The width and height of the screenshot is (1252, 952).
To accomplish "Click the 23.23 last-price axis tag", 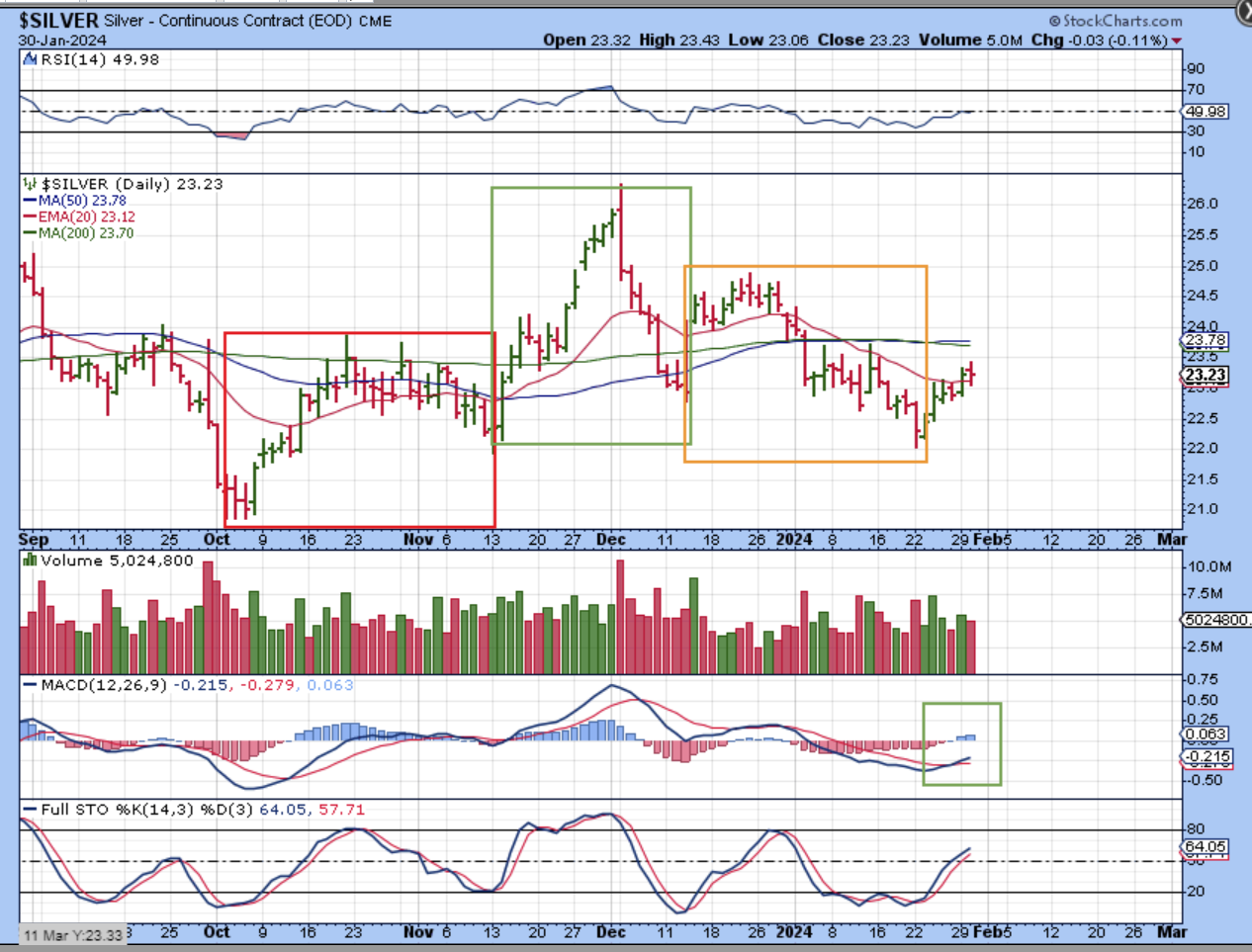I will point(1206,376).
